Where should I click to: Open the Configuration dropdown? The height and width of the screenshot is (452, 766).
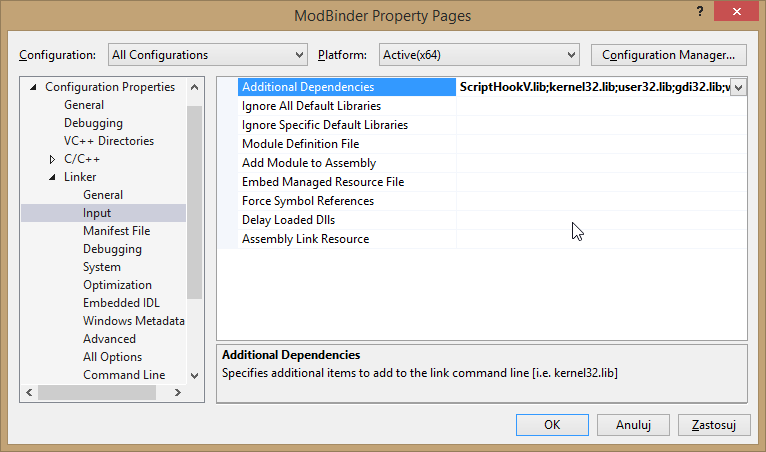(x=207, y=54)
